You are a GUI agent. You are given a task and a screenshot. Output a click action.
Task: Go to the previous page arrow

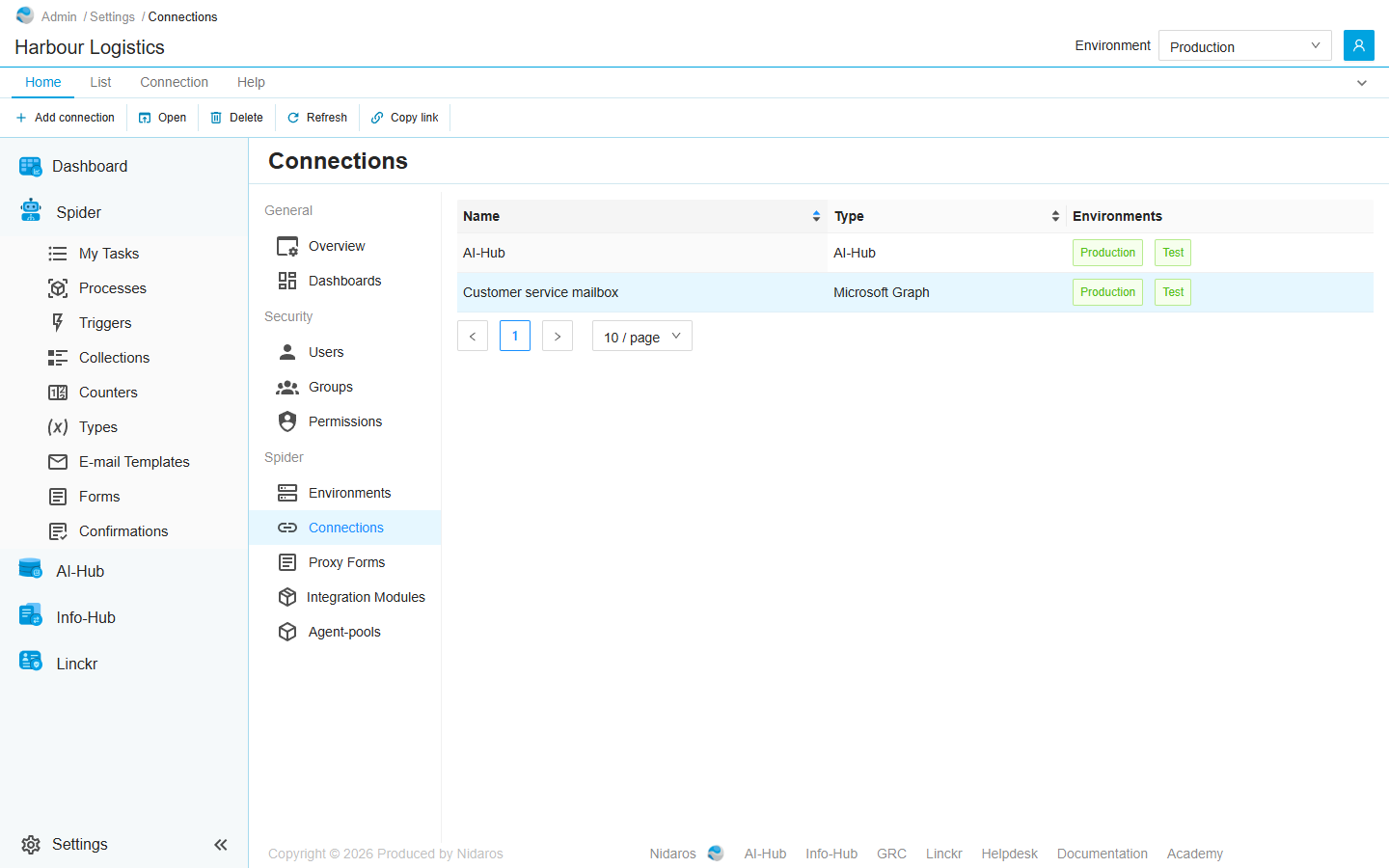(473, 336)
